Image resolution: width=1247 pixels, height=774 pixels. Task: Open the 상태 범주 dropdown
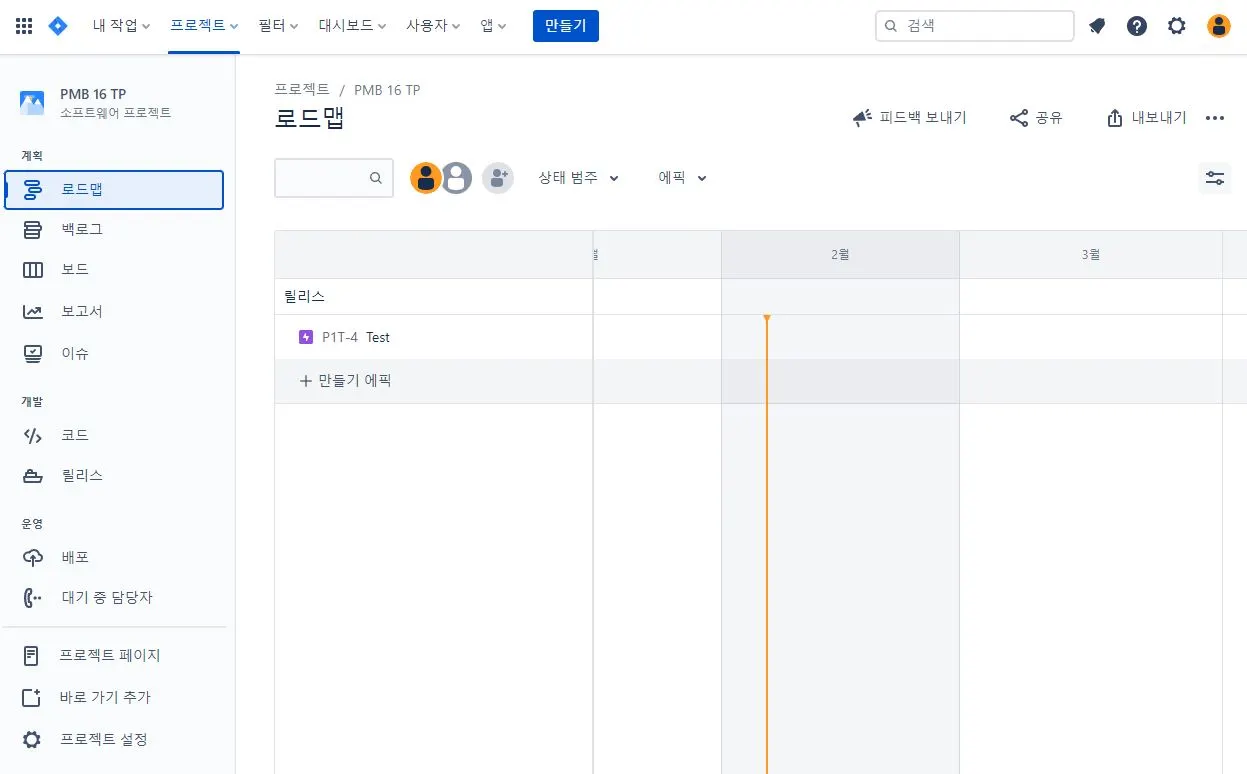[x=578, y=177]
